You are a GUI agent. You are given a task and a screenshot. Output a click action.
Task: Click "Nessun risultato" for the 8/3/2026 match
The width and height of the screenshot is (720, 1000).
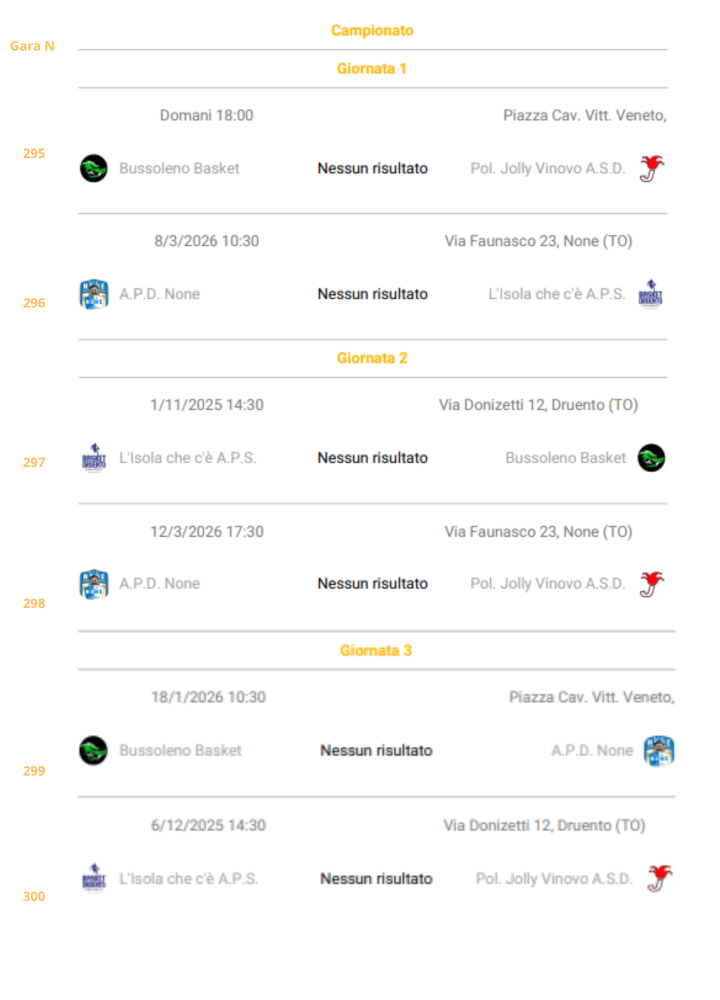coord(372,294)
